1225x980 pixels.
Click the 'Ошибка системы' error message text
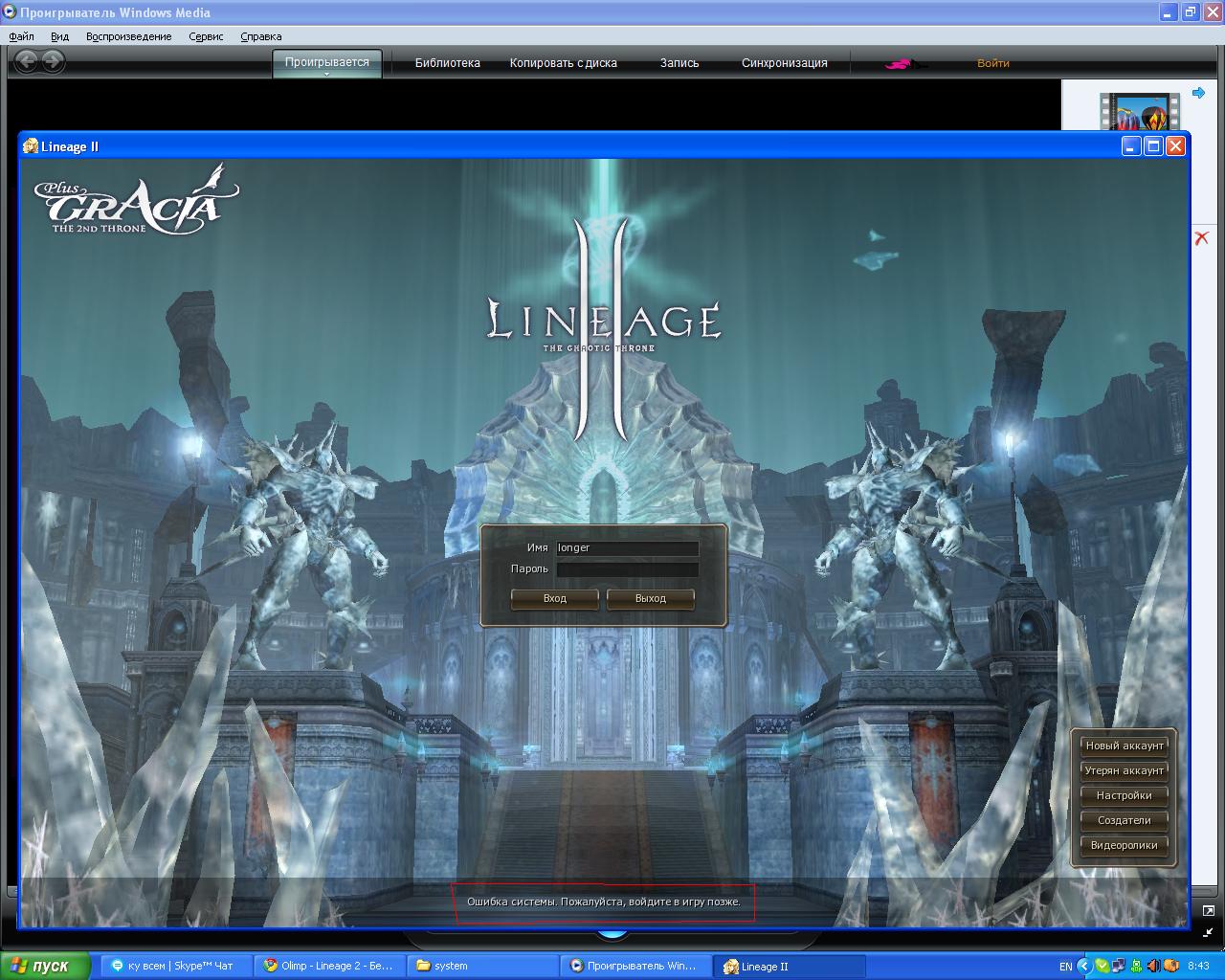point(604,902)
